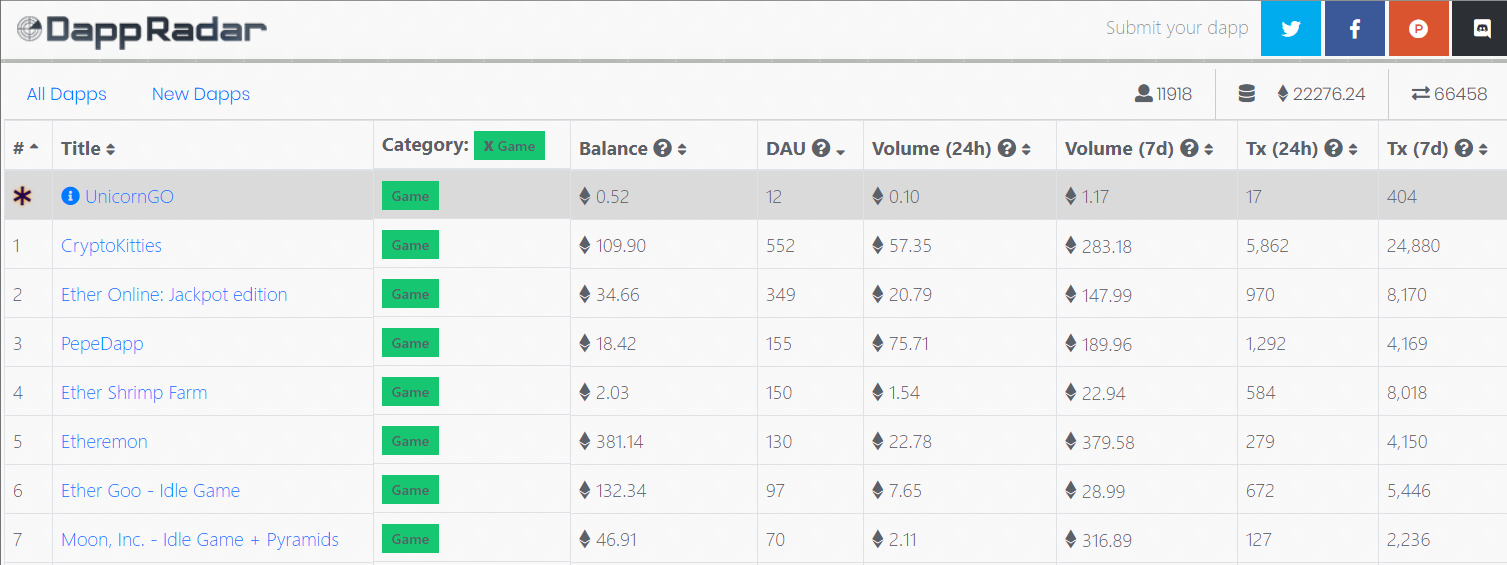1507x565 pixels.
Task: Click Ether Online Tx (24h) value 970
Action: click(x=1260, y=294)
